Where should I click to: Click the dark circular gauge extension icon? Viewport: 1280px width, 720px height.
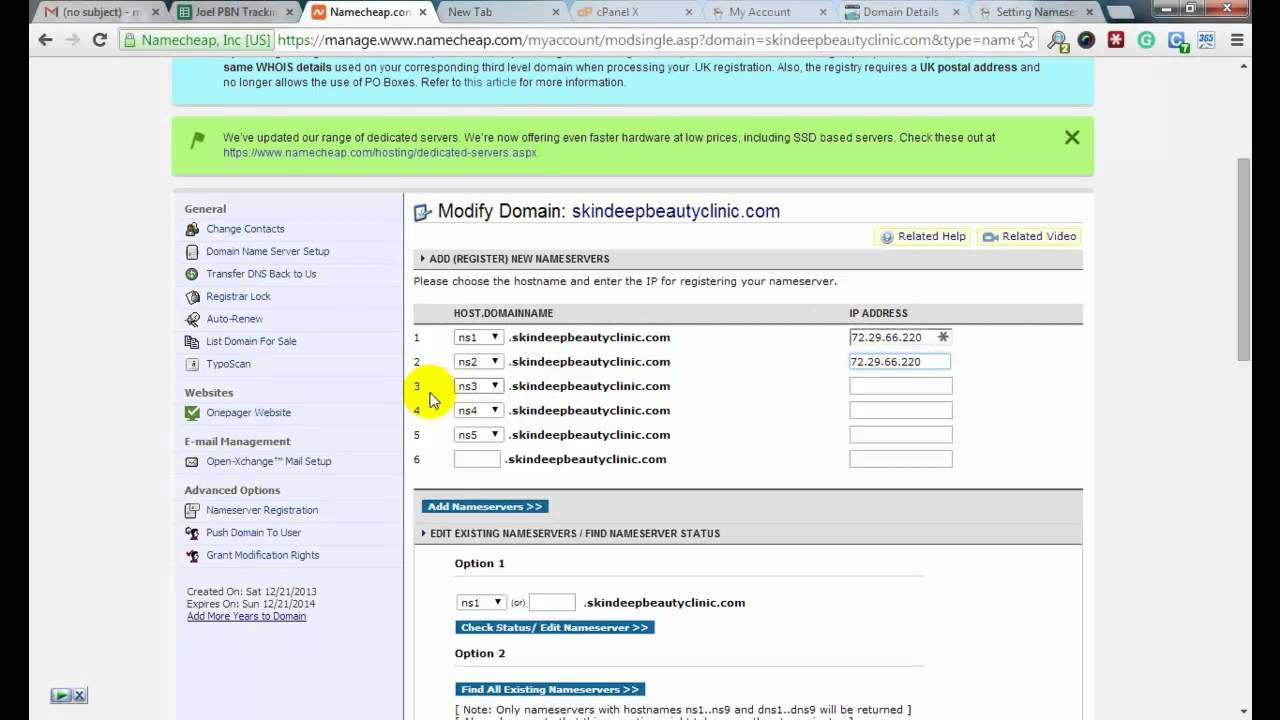tap(1086, 40)
